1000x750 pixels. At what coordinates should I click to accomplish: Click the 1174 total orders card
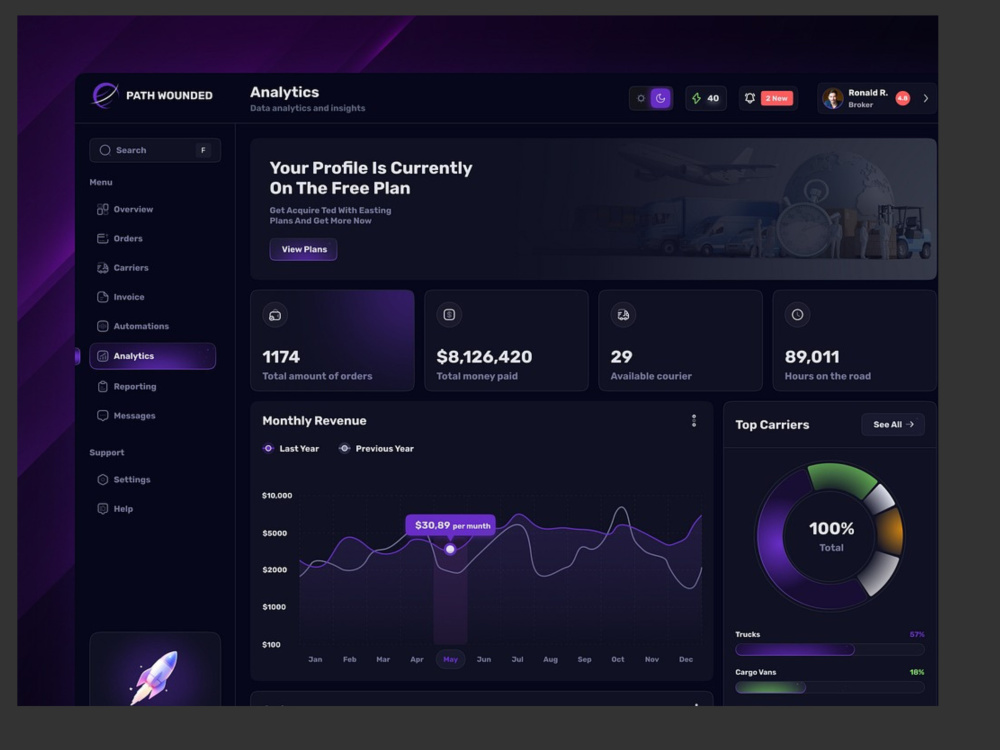tap(332, 341)
